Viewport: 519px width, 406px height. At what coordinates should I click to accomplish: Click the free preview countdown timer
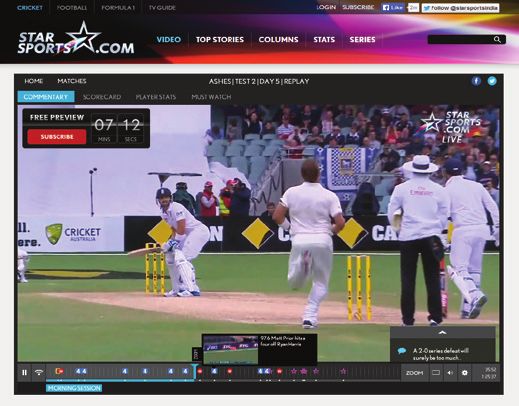point(117,128)
